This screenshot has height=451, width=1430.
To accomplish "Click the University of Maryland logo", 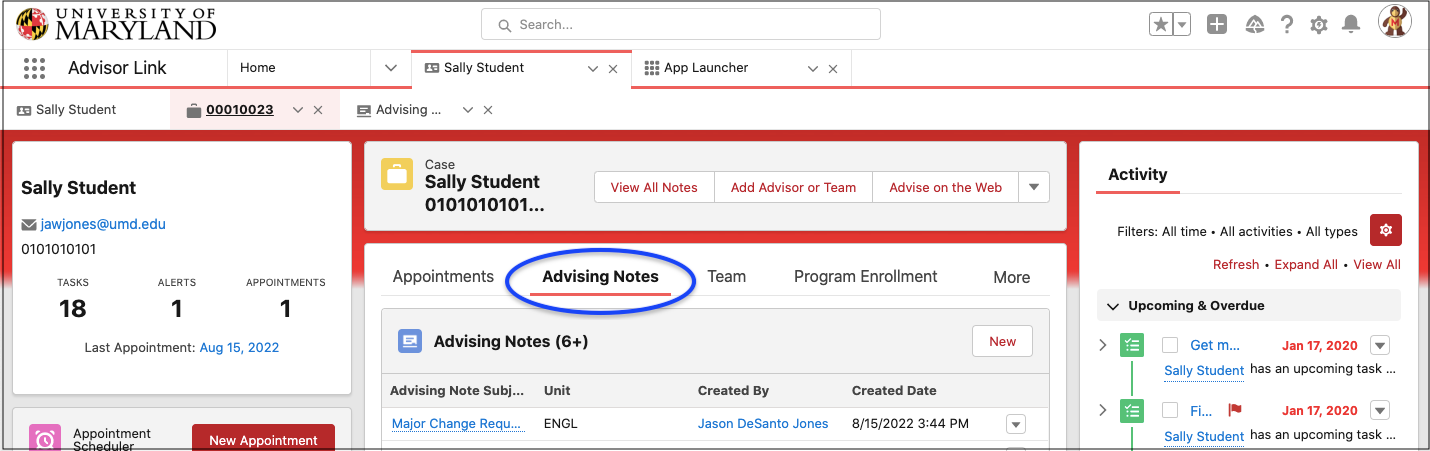I will tap(117, 24).
